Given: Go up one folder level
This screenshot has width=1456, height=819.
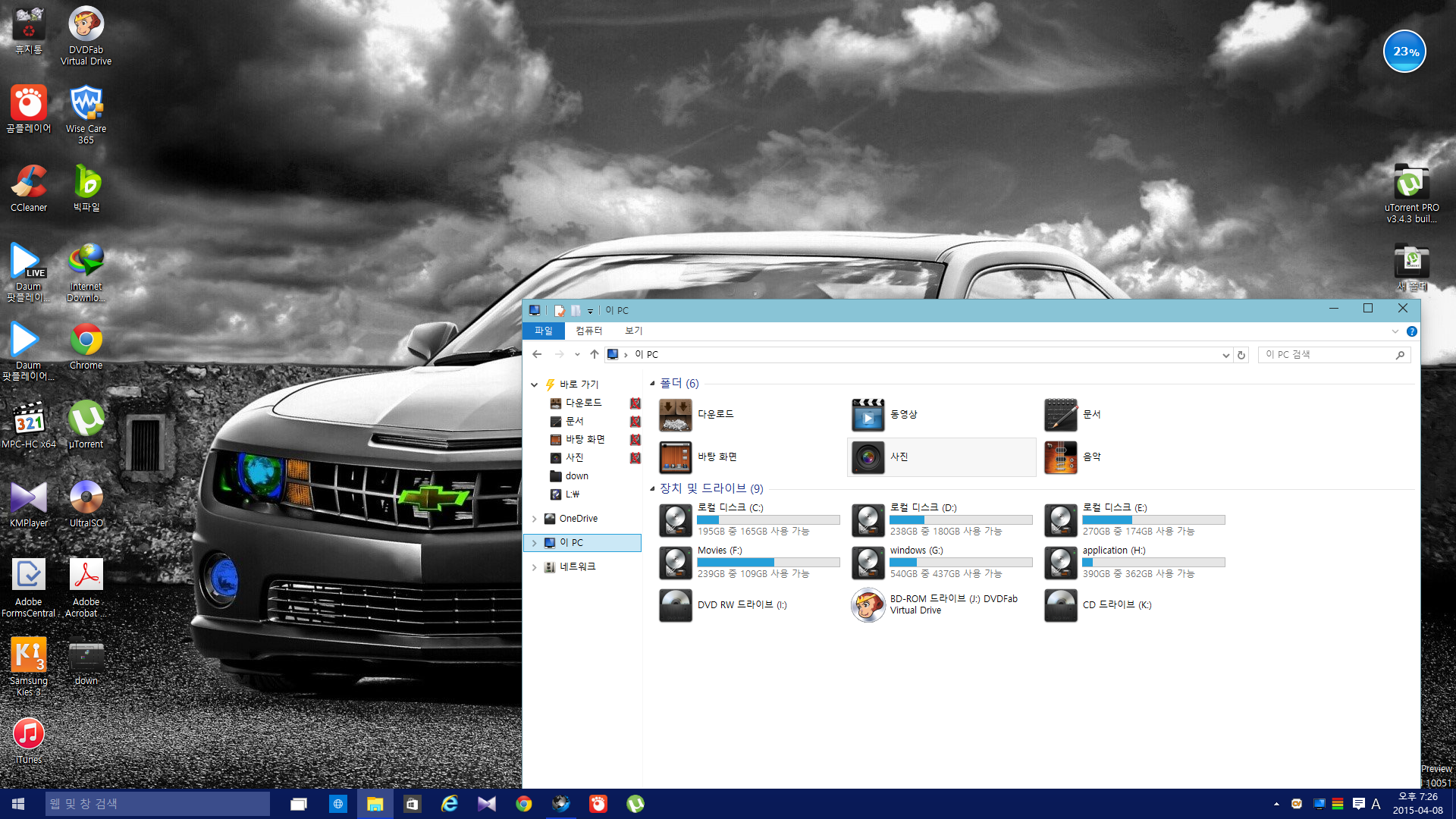Looking at the screenshot, I should [x=595, y=355].
